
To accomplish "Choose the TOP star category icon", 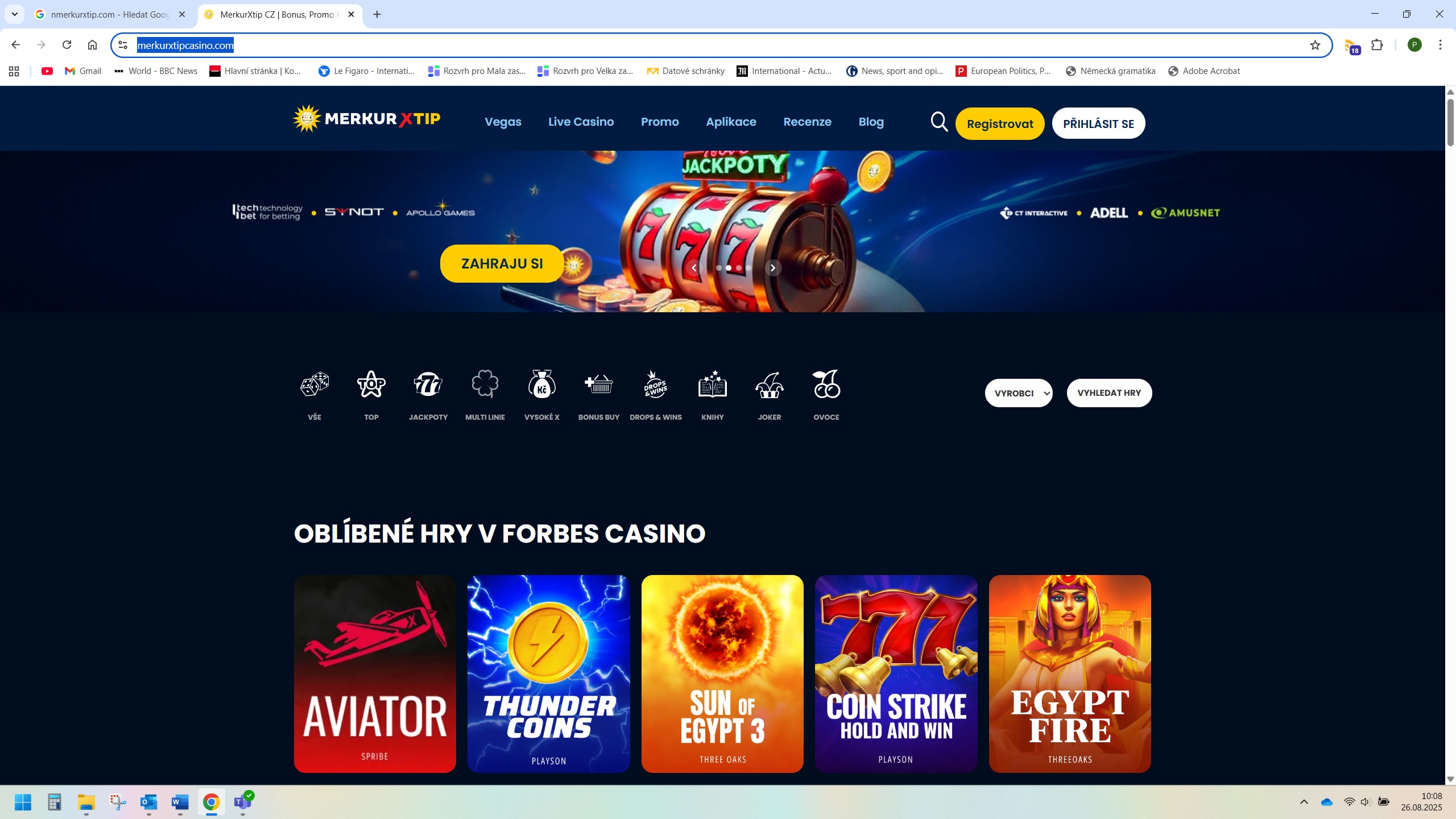I will [x=371, y=384].
